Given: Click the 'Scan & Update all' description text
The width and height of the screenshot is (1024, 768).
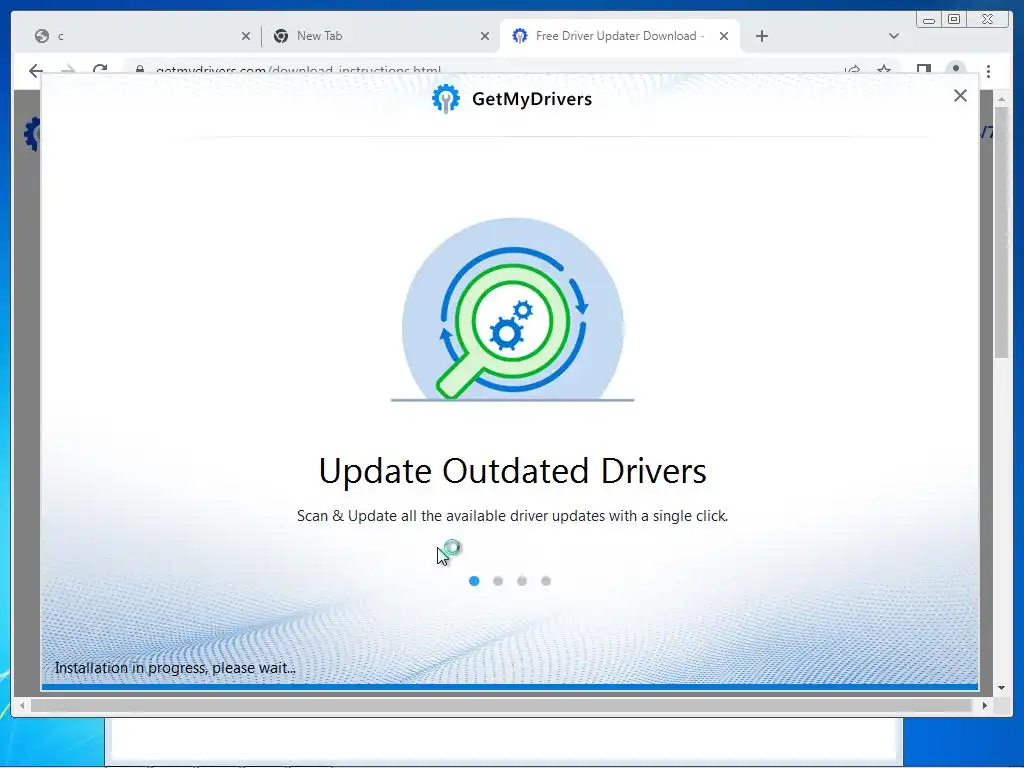Looking at the screenshot, I should coord(513,515).
